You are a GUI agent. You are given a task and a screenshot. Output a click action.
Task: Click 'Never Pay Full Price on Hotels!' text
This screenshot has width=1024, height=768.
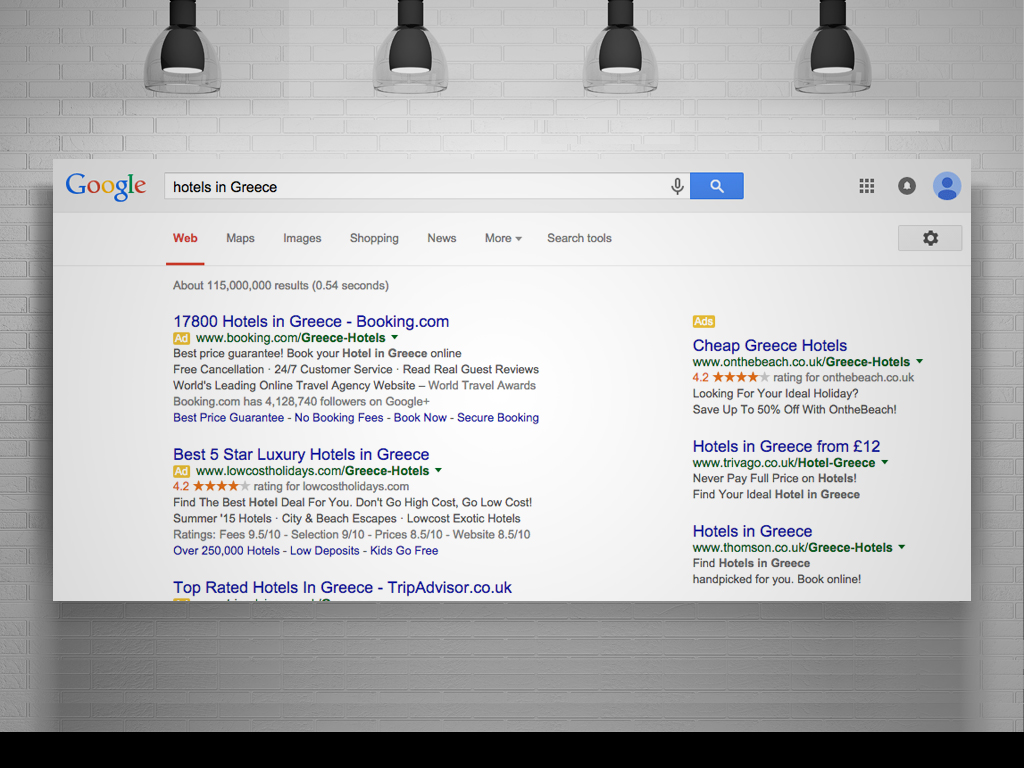coord(774,479)
